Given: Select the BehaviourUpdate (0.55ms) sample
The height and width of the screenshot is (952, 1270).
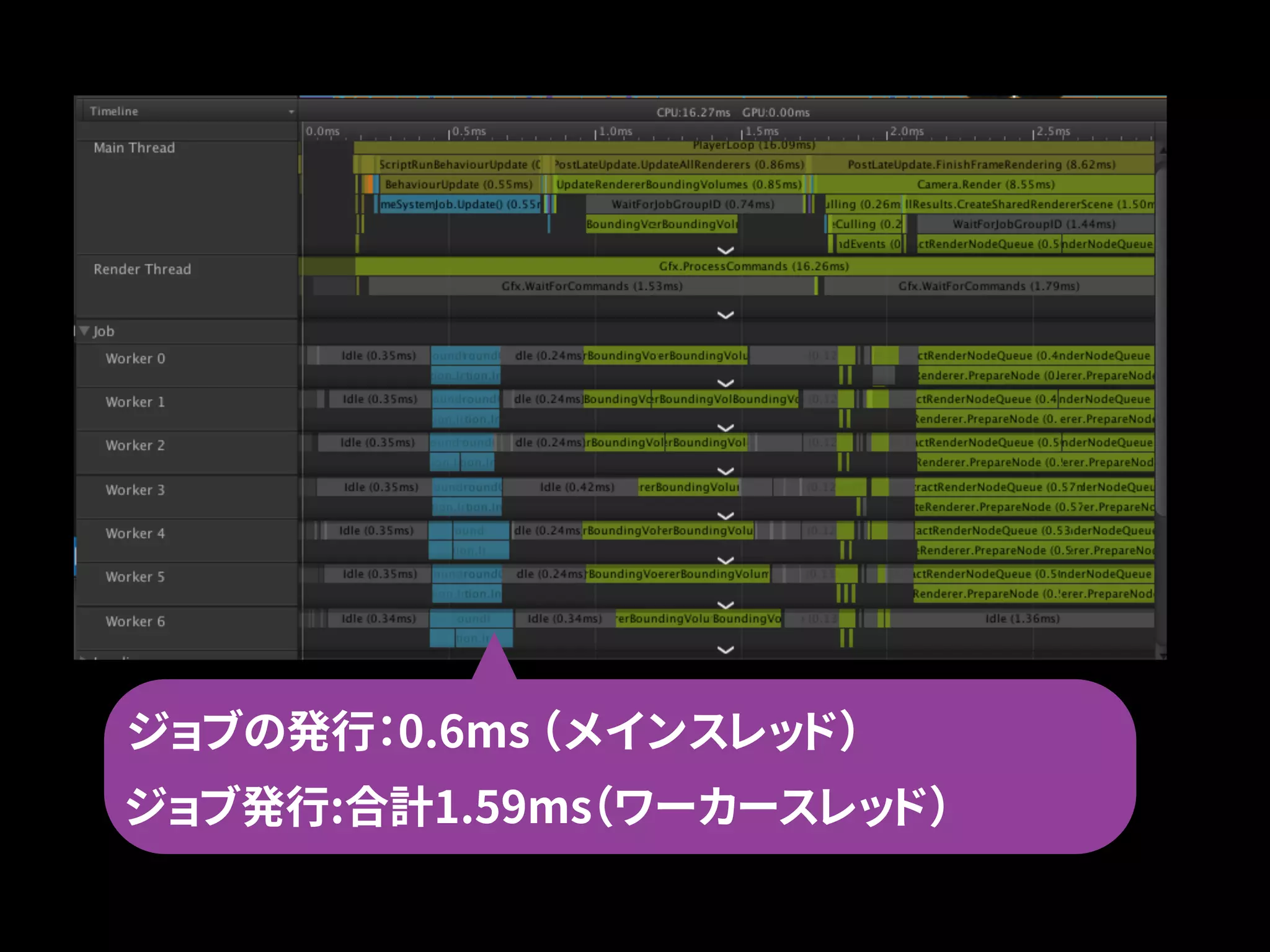Looking at the screenshot, I should (460, 184).
